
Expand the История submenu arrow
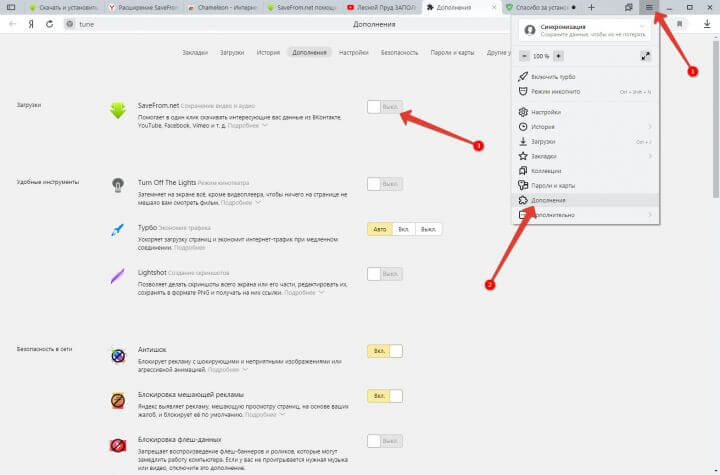(650, 127)
